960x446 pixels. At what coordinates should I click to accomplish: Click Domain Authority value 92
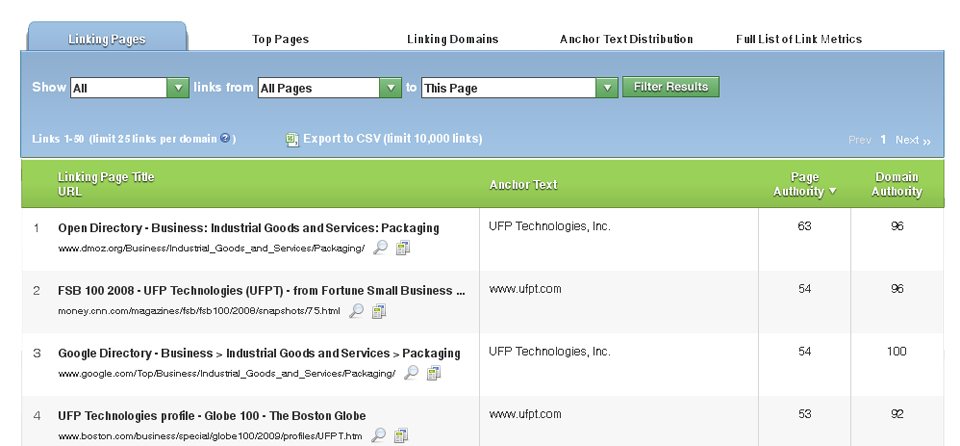point(897,414)
